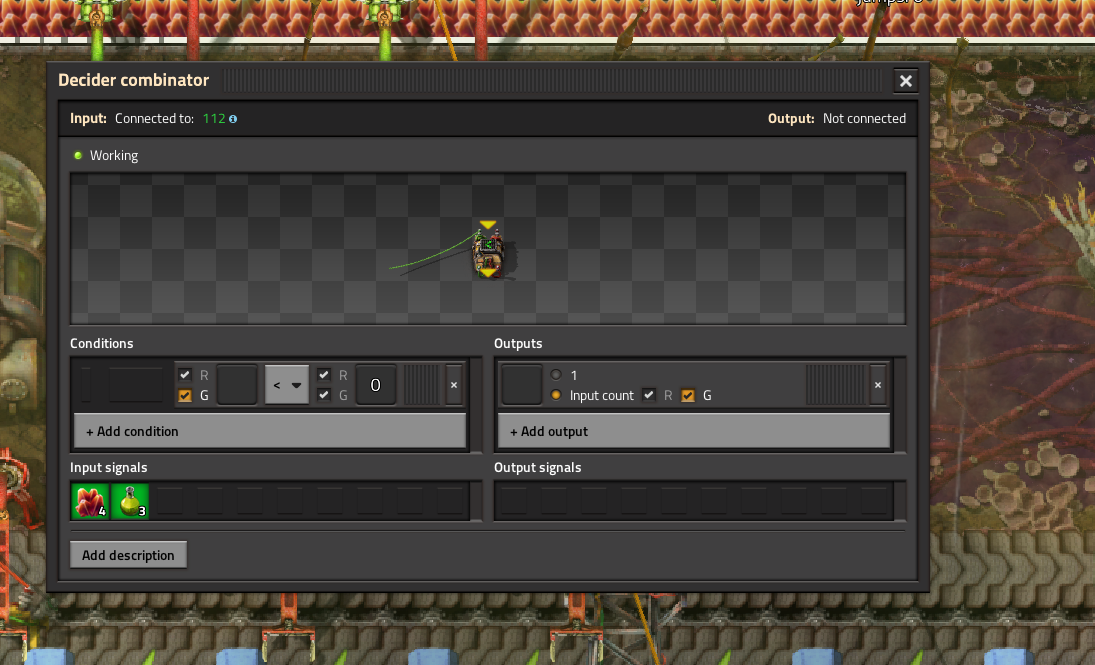Close the Decider combinator window
The height and width of the screenshot is (665, 1095).
(906, 81)
